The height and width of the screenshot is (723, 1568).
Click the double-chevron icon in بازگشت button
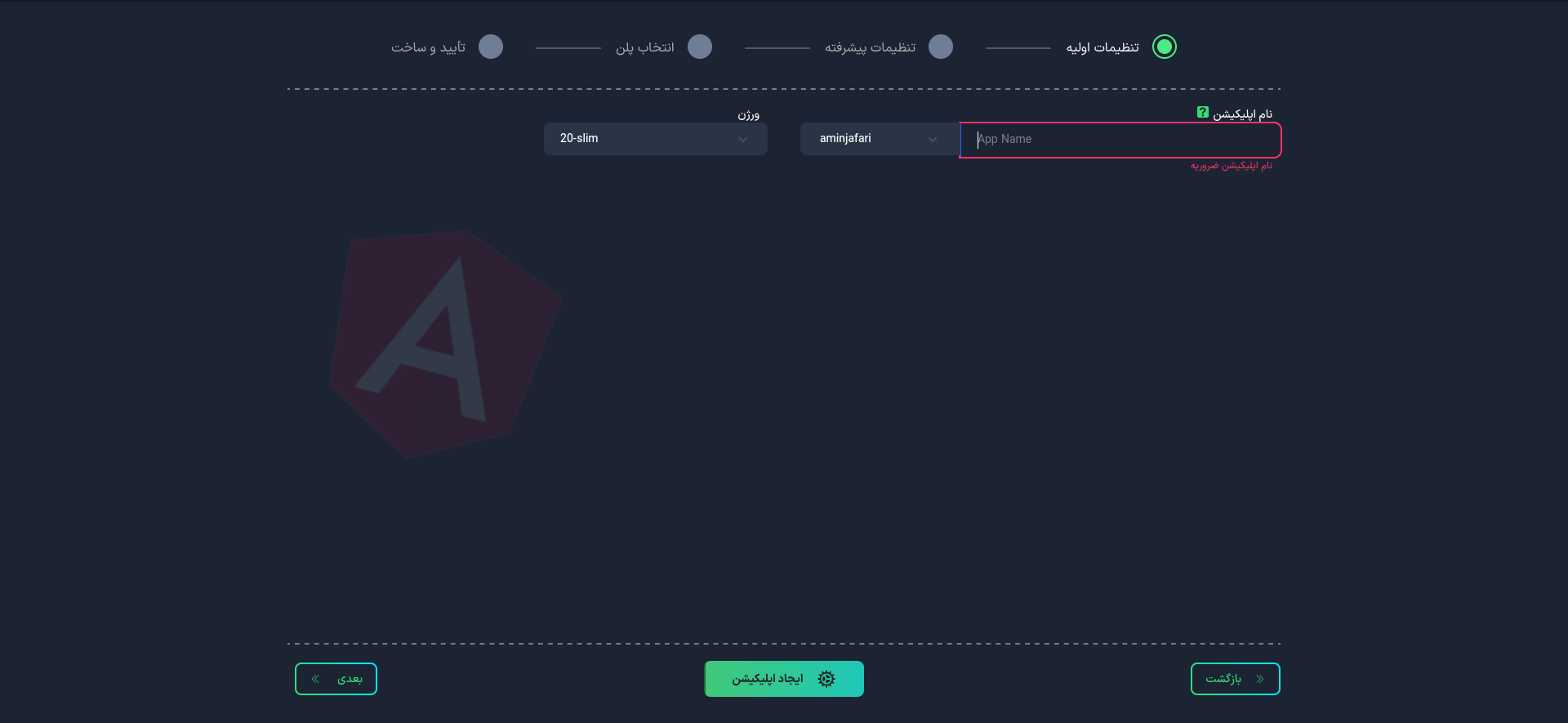pos(1259,679)
